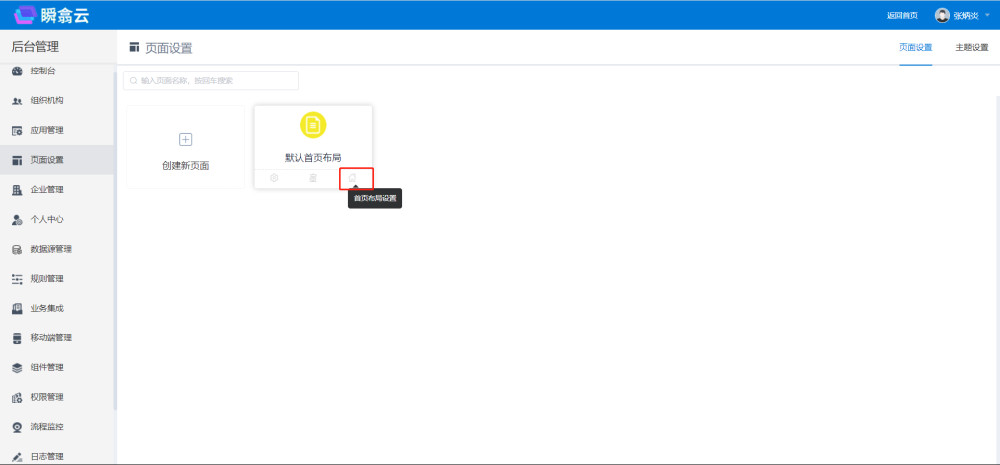The height and width of the screenshot is (465, 1000).
Task: Click the plus icon to create new page
Action: tap(185, 139)
